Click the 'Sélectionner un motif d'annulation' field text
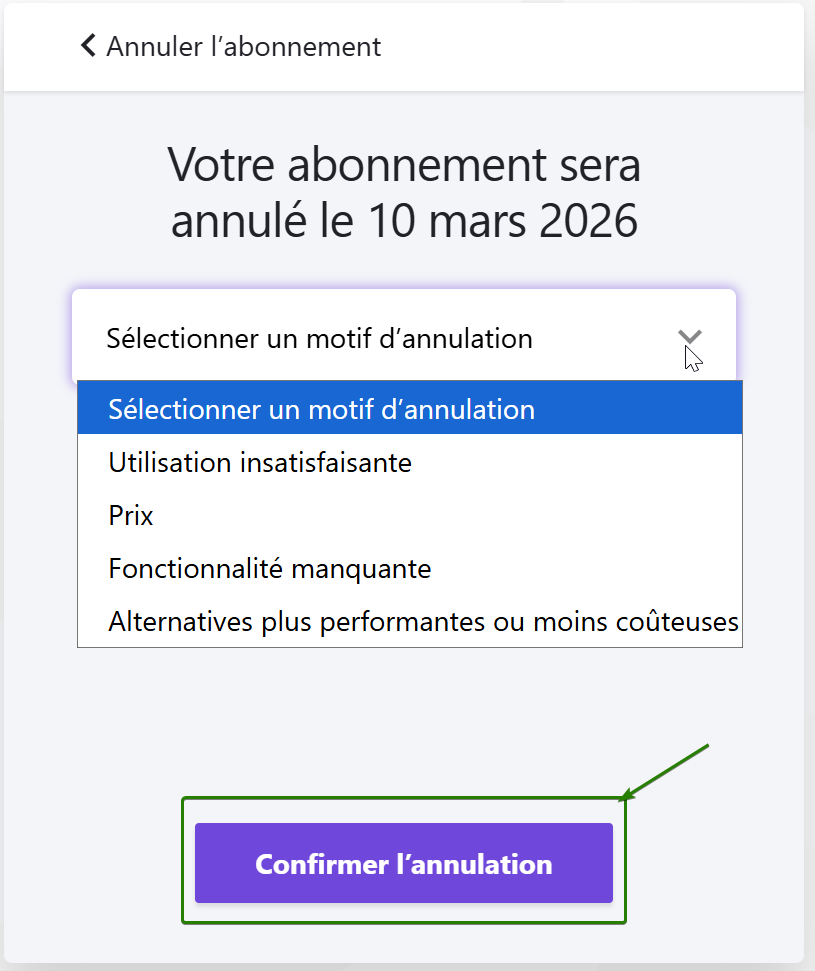 [x=319, y=338]
